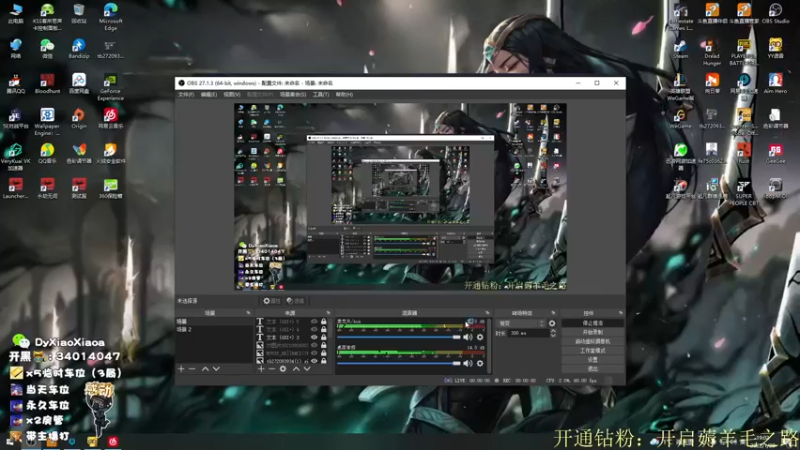
Task: Open the Origin desktop shortcut
Action: [79, 118]
